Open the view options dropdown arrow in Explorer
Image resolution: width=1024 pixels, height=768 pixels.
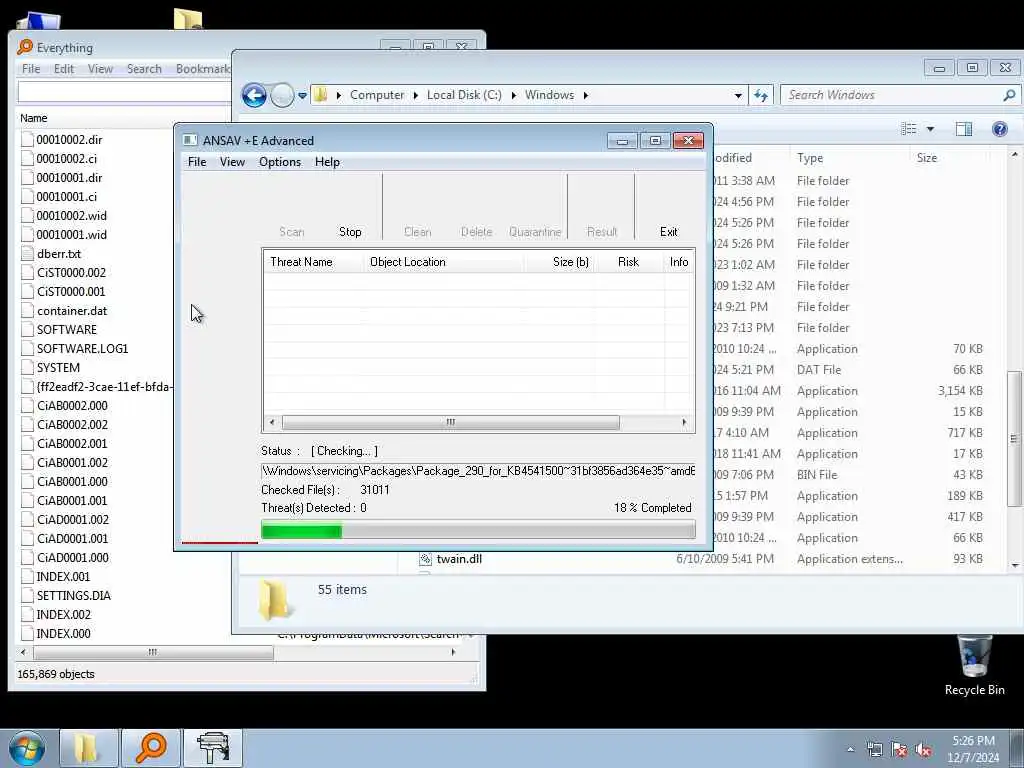(930, 129)
